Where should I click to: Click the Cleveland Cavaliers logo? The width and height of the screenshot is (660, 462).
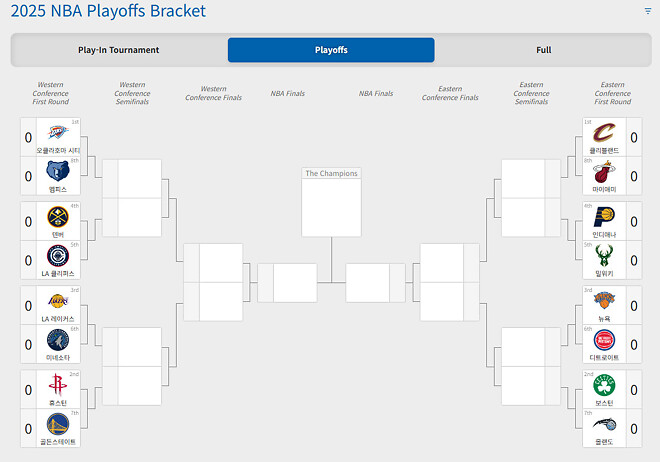coord(604,133)
